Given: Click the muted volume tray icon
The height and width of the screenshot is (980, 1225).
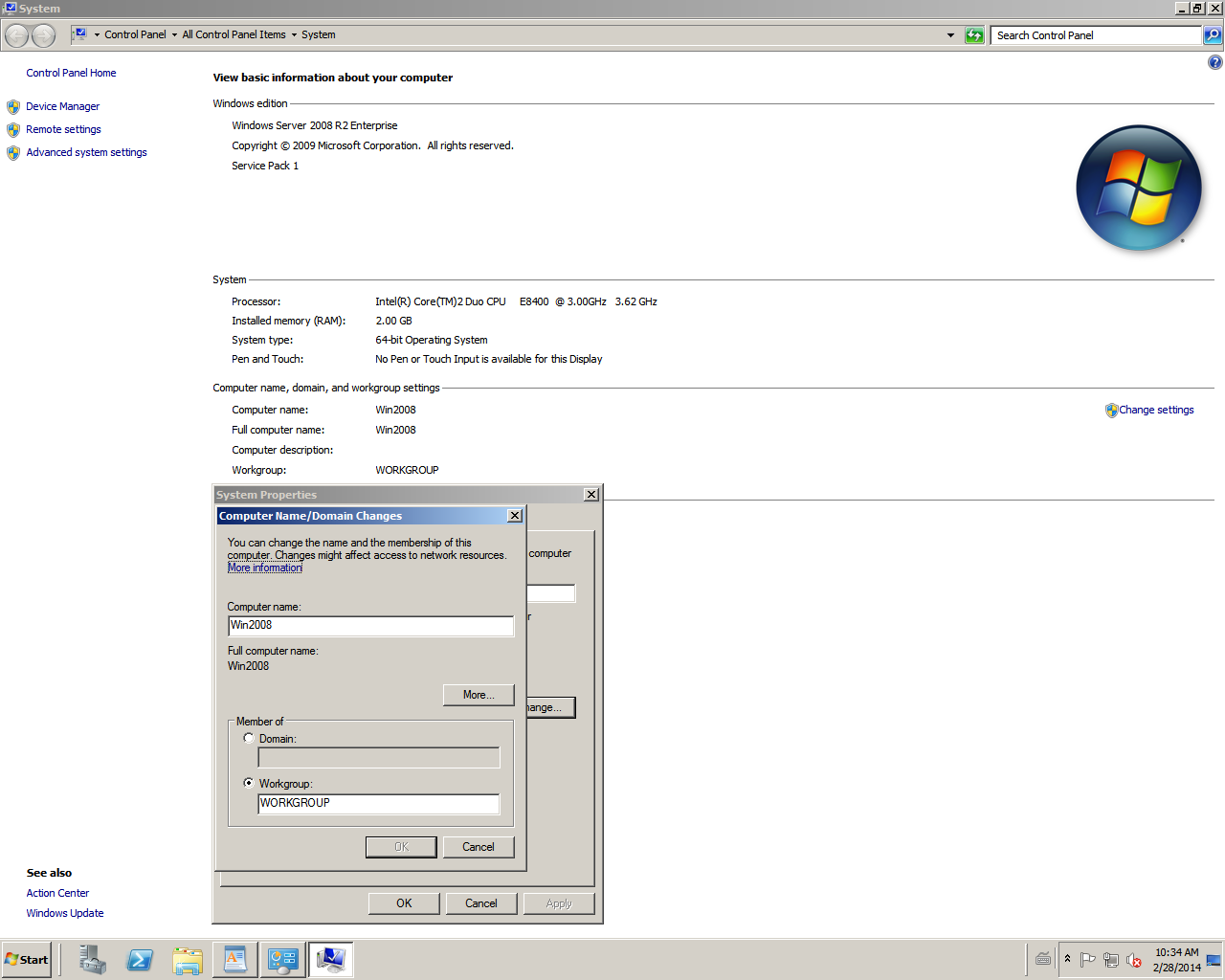Looking at the screenshot, I should click(x=1134, y=960).
